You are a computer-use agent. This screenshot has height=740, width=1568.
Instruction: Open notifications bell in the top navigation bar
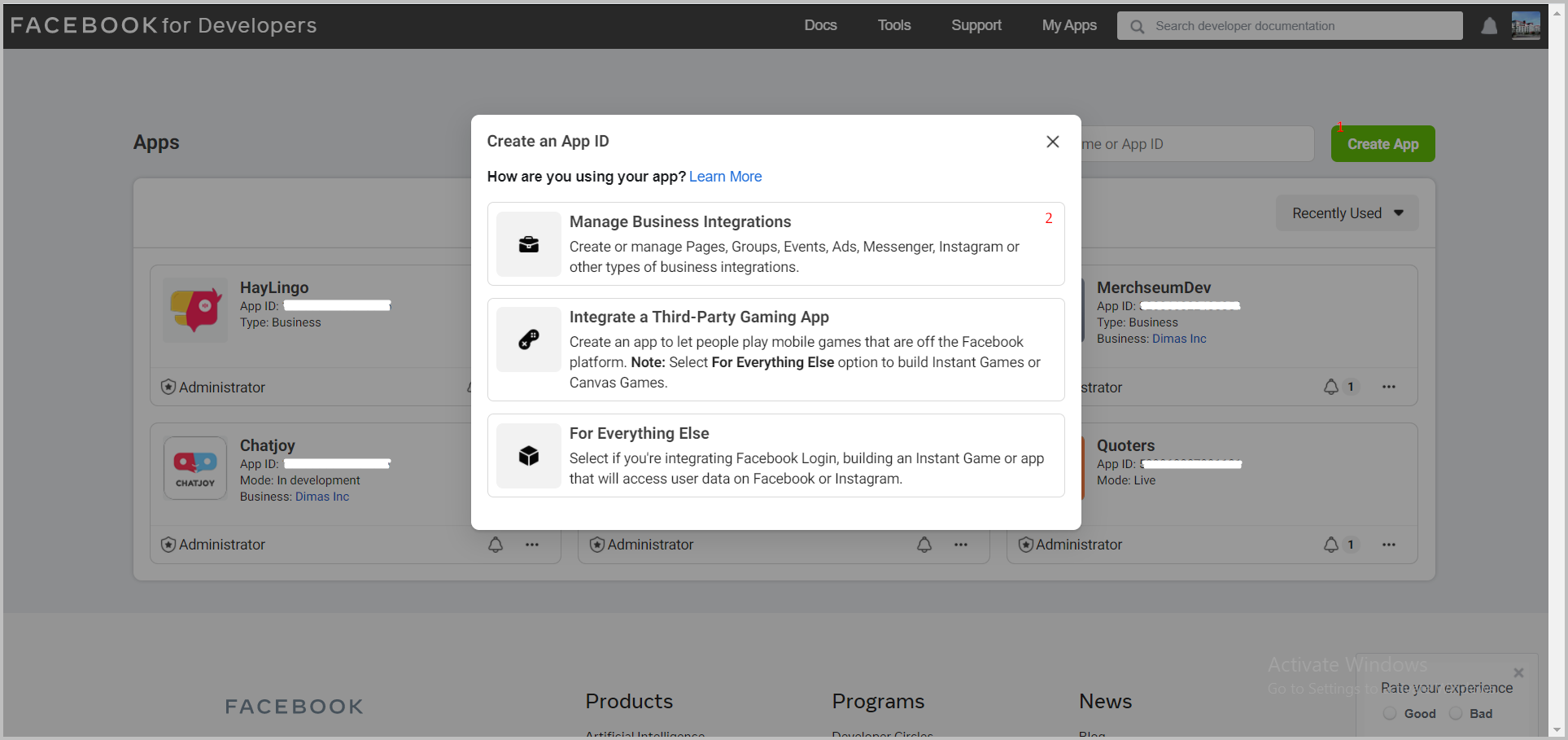click(x=1489, y=26)
